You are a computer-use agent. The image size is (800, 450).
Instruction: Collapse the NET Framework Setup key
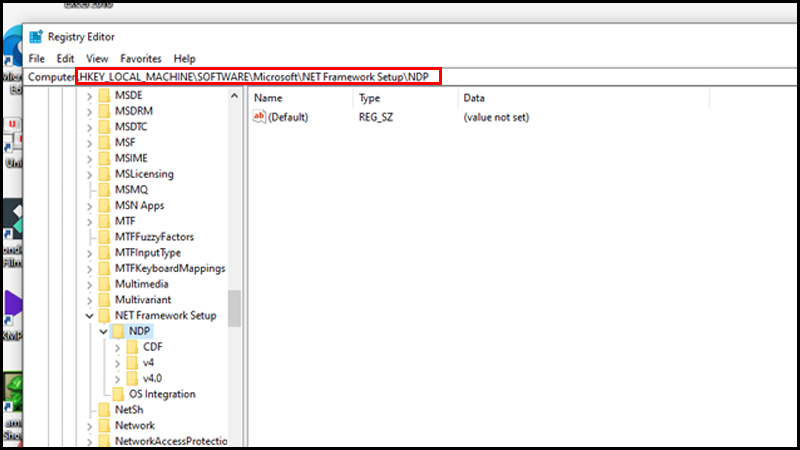coord(89,316)
